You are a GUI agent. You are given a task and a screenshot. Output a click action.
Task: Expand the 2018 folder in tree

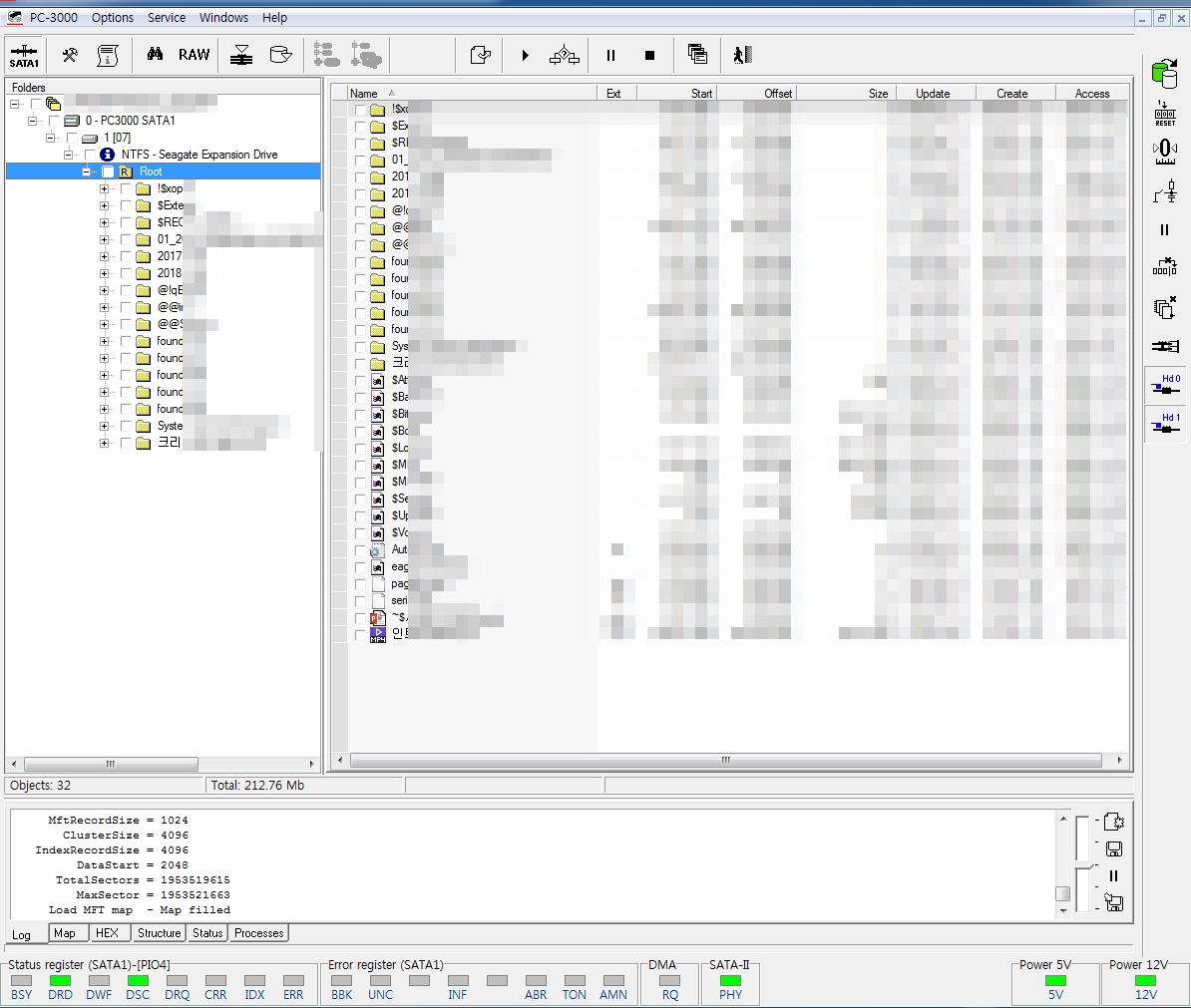pyautogui.click(x=105, y=273)
